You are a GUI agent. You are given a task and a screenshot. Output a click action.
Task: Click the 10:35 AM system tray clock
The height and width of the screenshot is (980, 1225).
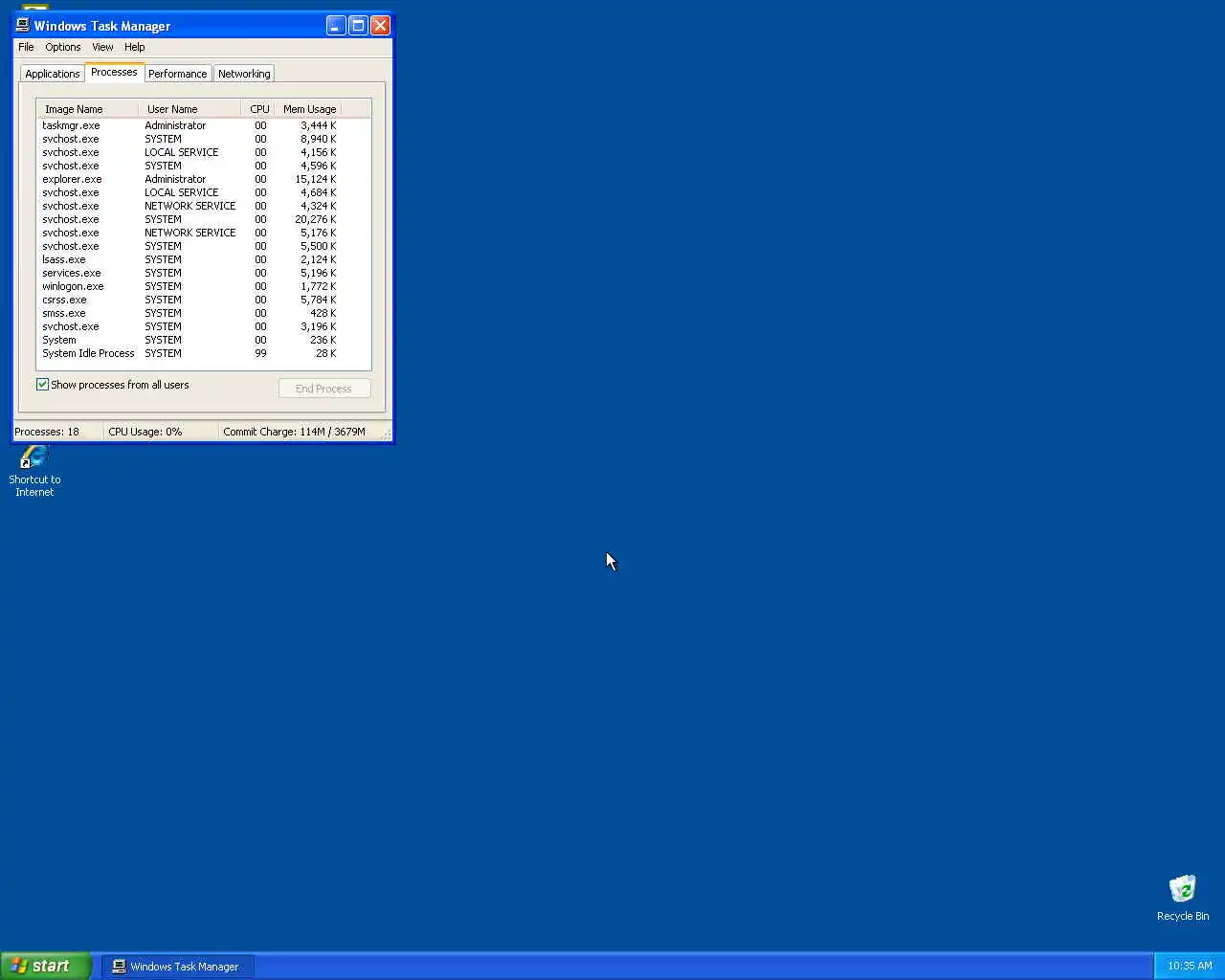[1190, 966]
